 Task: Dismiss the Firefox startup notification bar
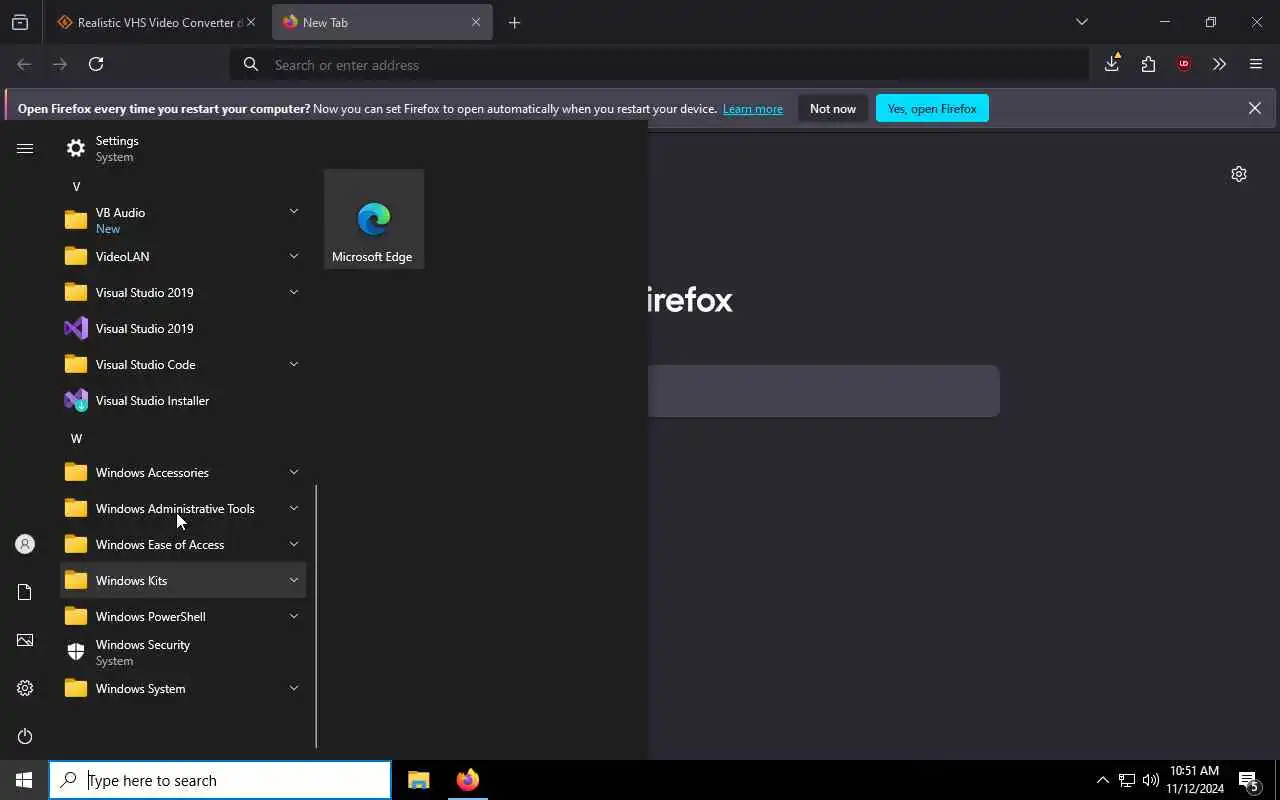(1254, 108)
